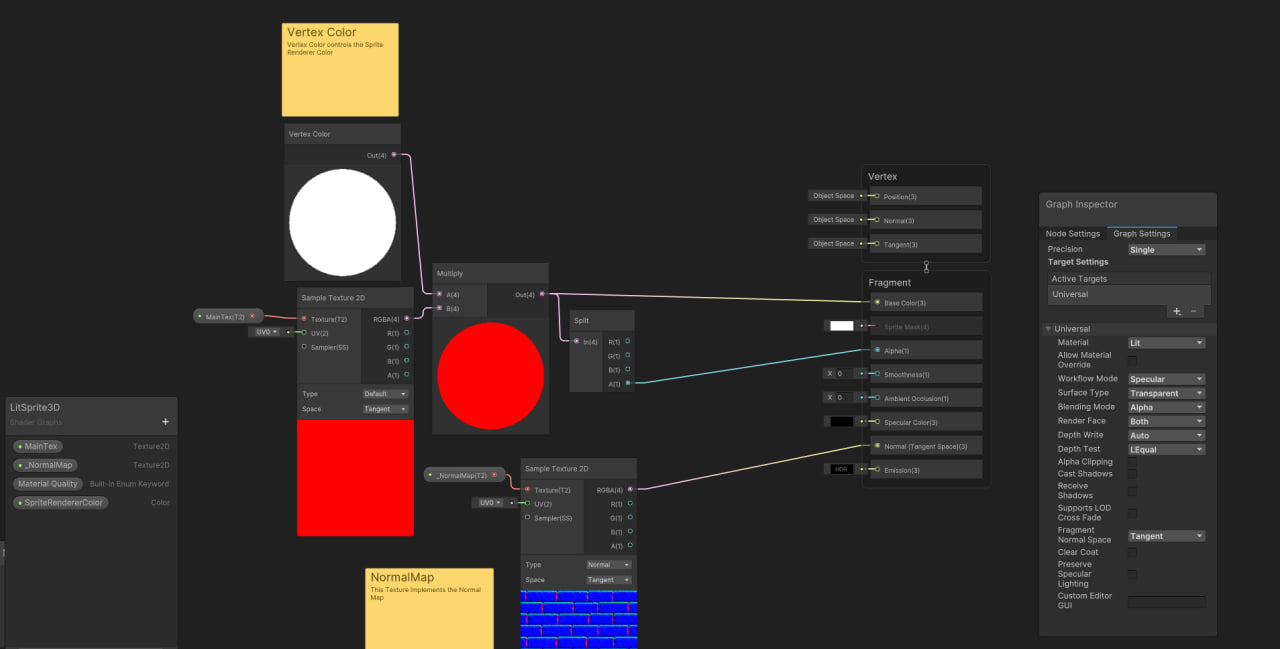The image size is (1280, 649).
Task: Switch to the Graph Settings tab
Action: 1142,233
